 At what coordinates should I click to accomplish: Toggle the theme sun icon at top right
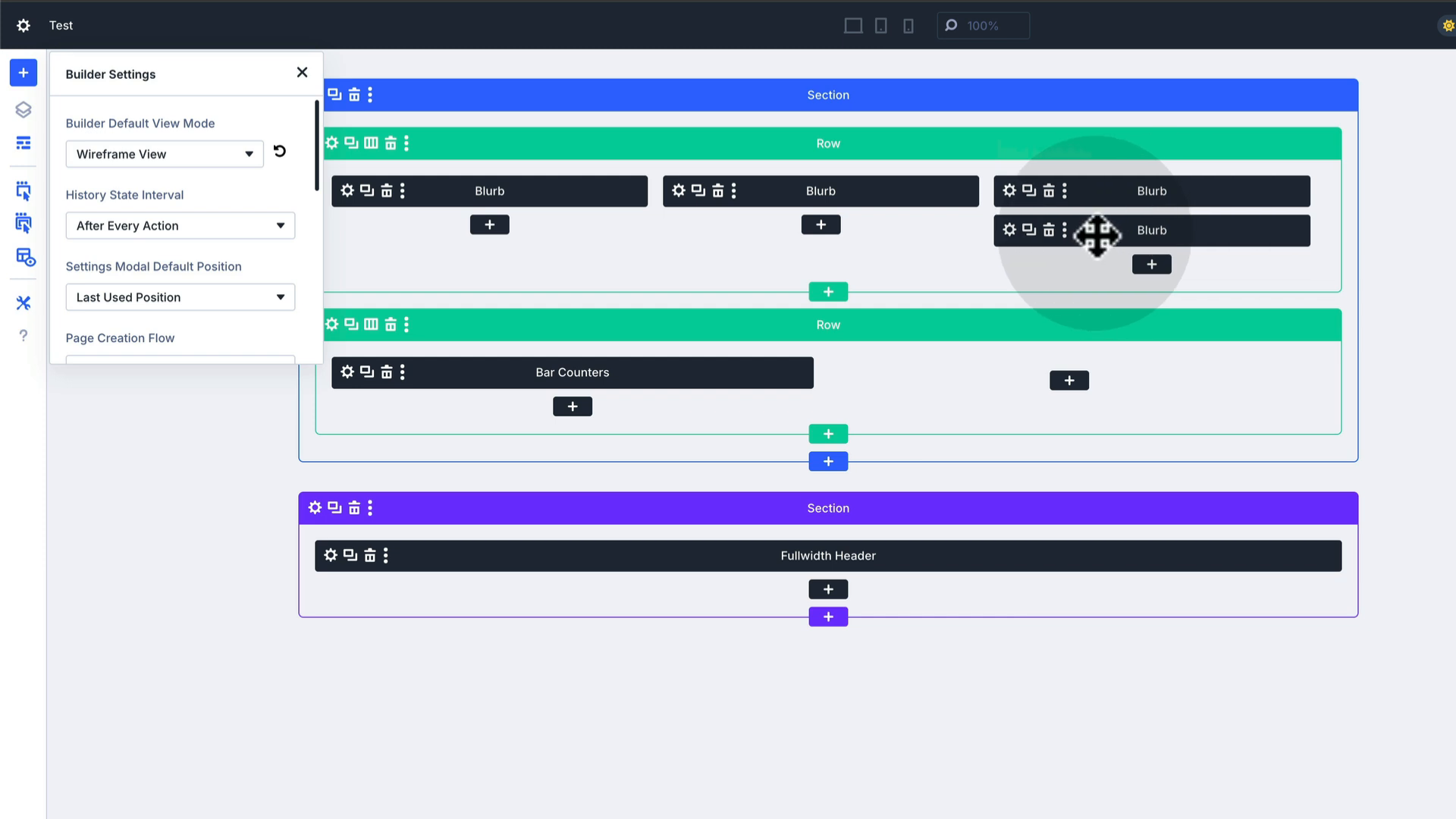1448,26
